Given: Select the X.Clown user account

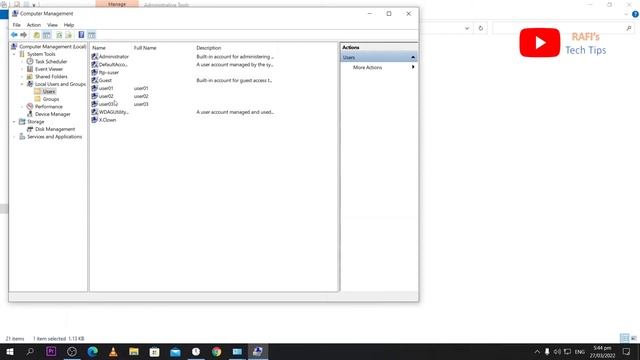Looking at the screenshot, I should pos(107,120).
